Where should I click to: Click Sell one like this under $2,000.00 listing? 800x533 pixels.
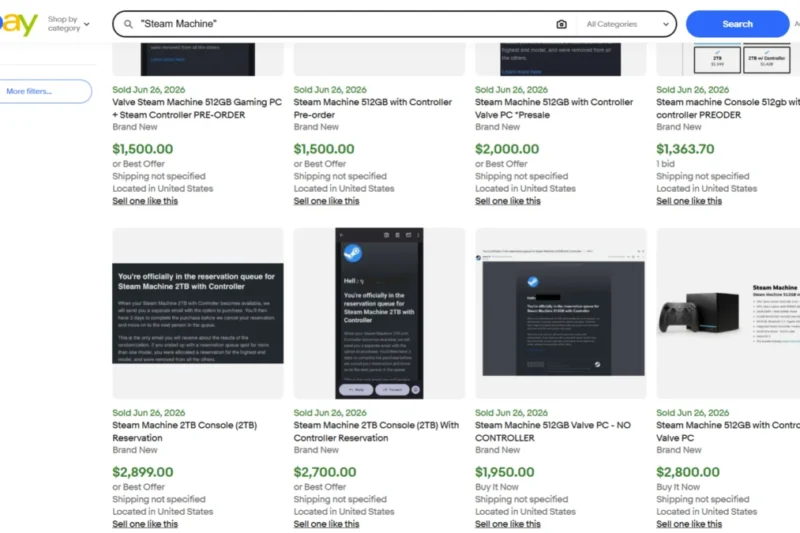pos(508,201)
